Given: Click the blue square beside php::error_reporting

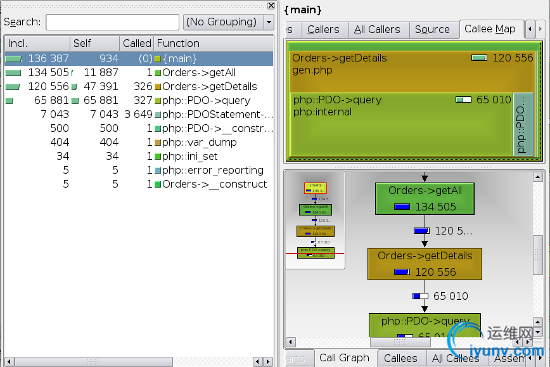Looking at the screenshot, I should (x=158, y=171).
